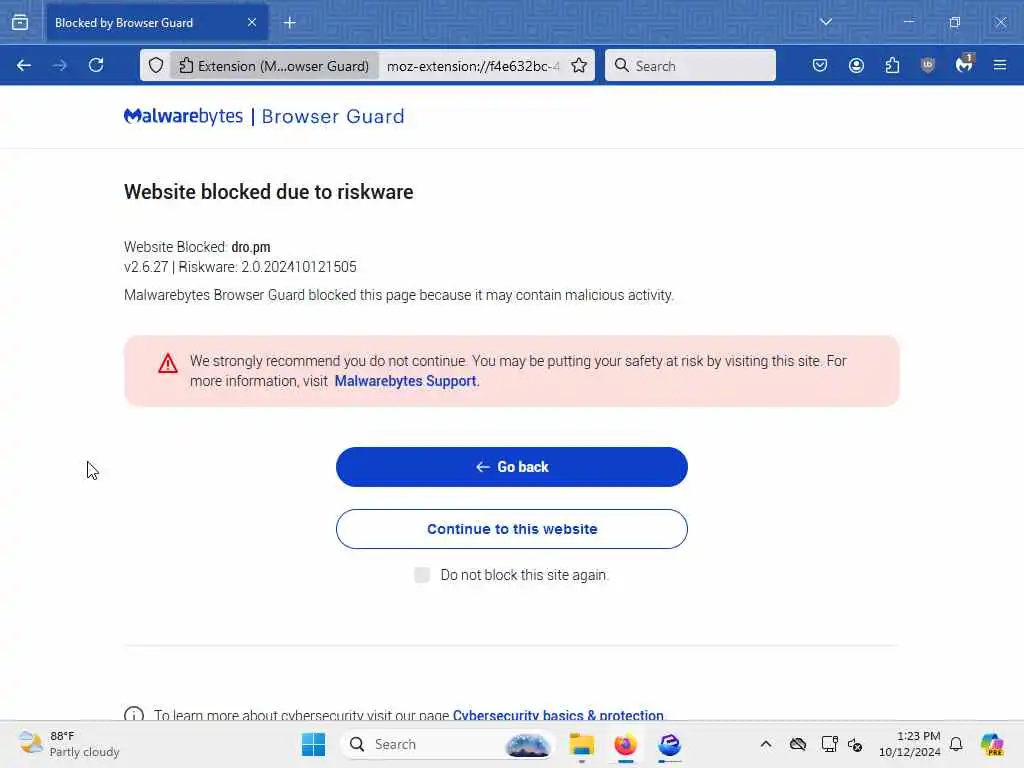Click Continue to this website button
The image size is (1024, 768).
(511, 529)
